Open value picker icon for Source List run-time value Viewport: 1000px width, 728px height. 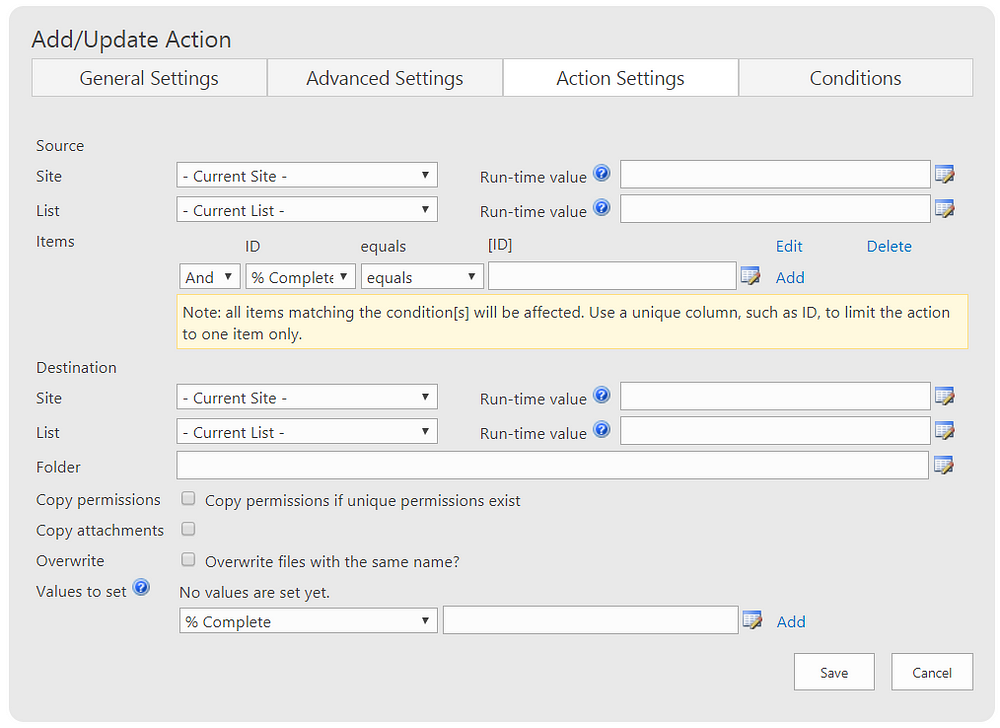coord(944,209)
